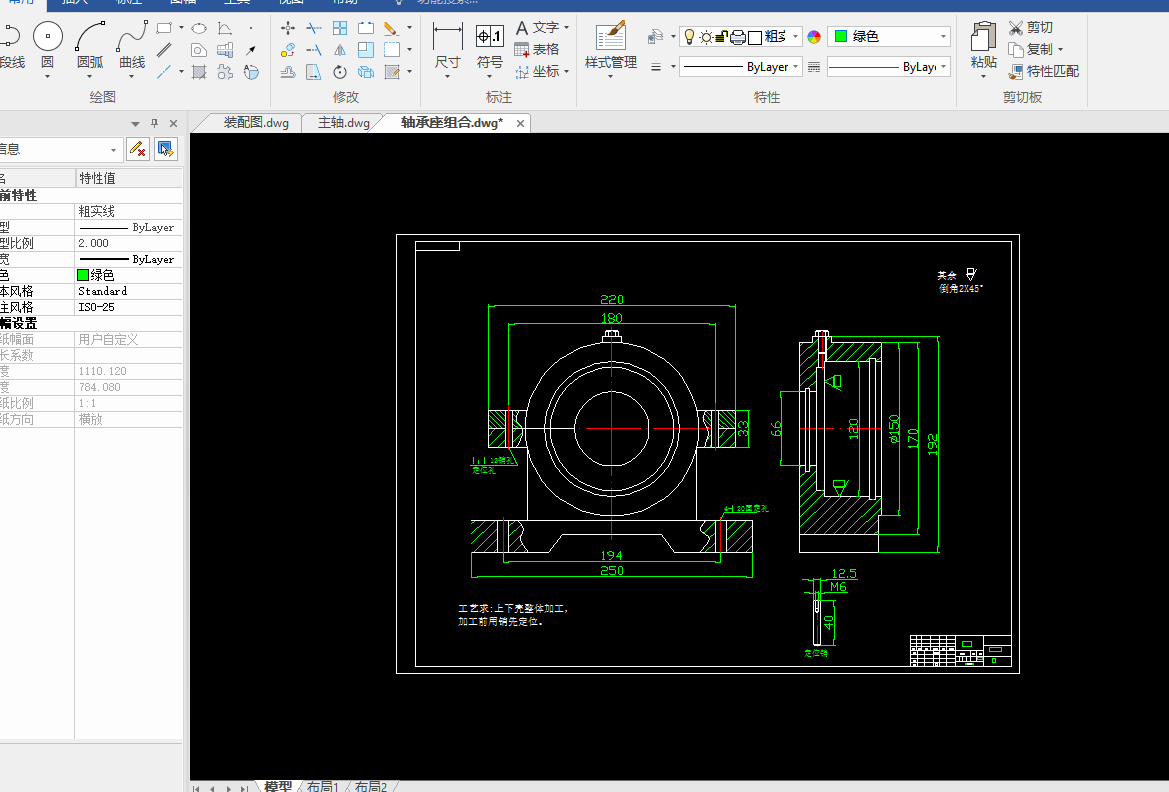Viewport: 1169px width, 792px height.
Task: Pin the properties panel with the pushpin
Action: pyautogui.click(x=154, y=124)
